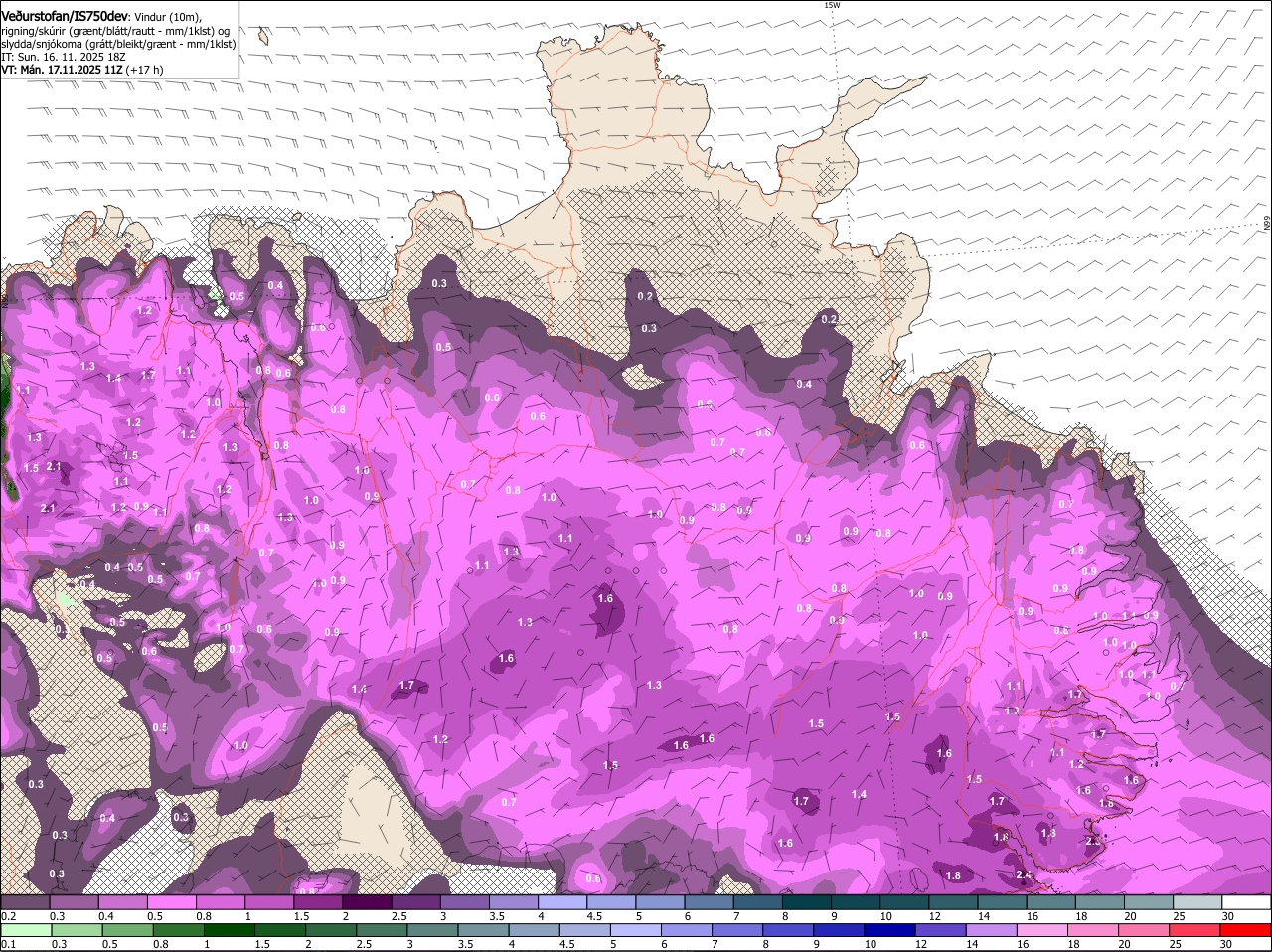This screenshot has height=952, width=1272.
Task: Click the upper legend swatch starting at 10
Action: pos(904,902)
